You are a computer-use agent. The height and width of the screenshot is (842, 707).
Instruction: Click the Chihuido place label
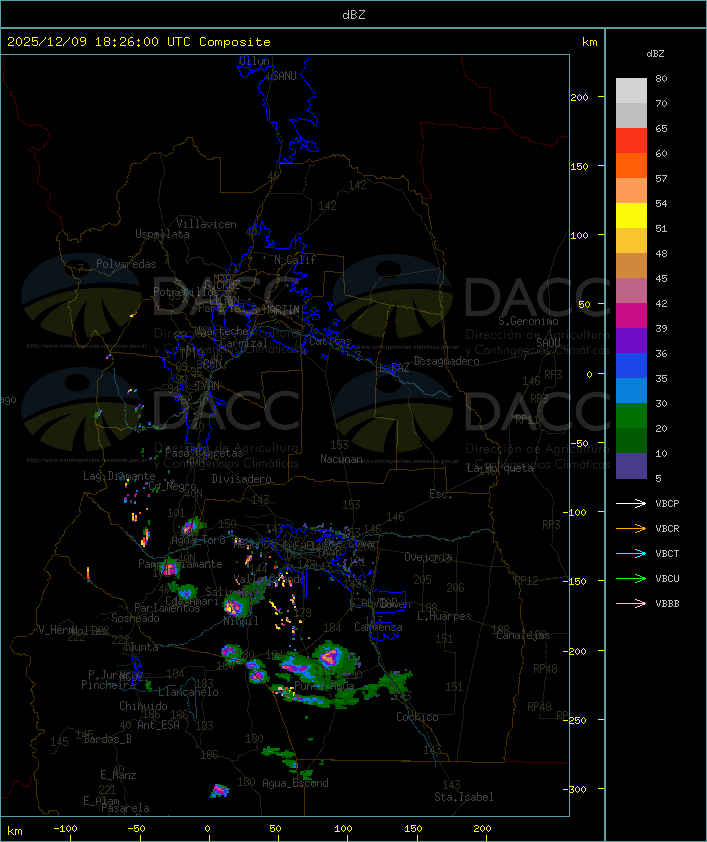[x=143, y=706]
